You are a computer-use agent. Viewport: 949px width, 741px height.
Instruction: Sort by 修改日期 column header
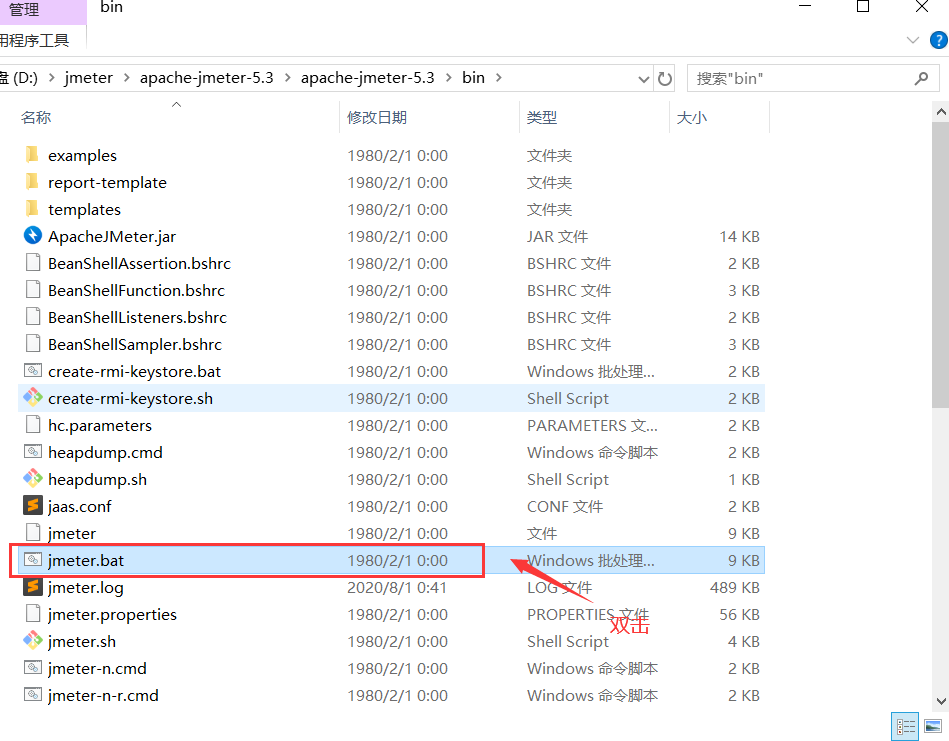pyautogui.click(x=376, y=117)
